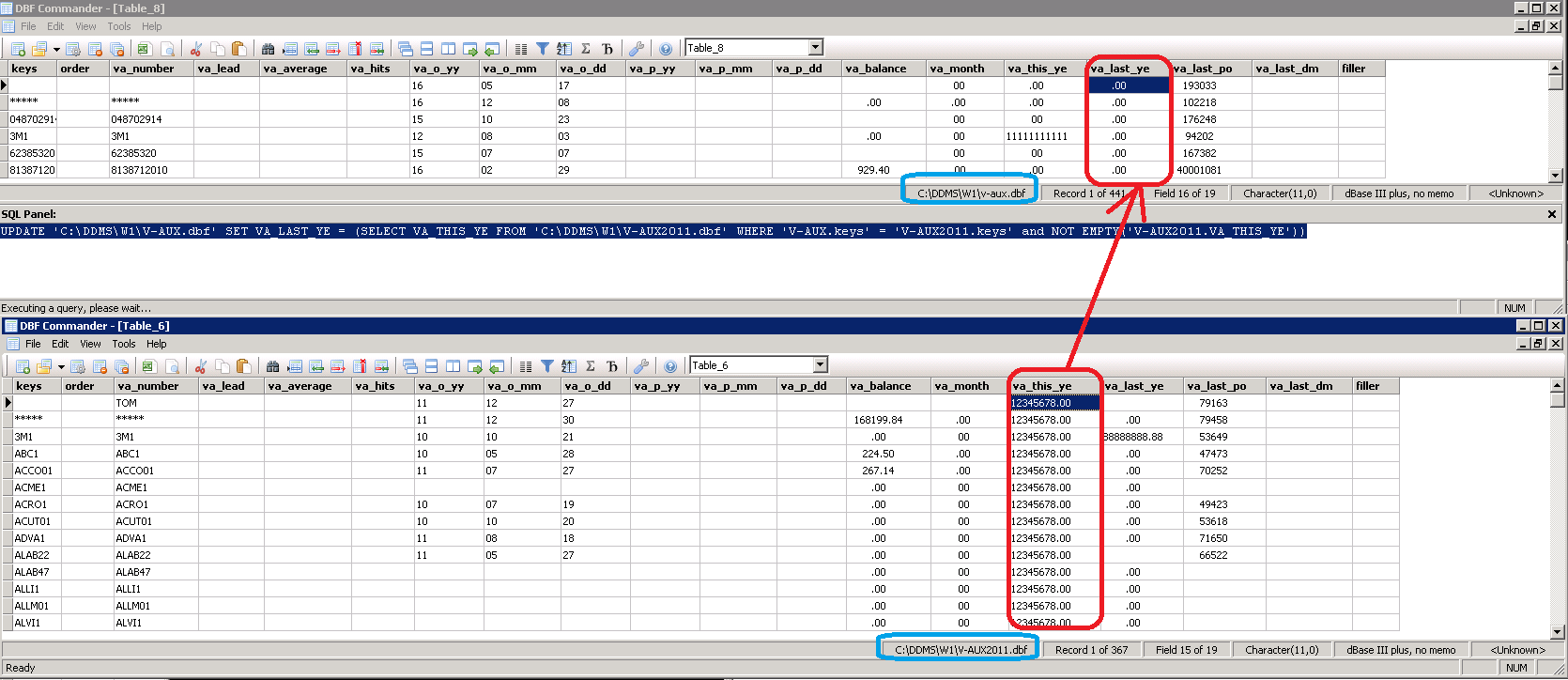Click New table icon in Table_8 toolbar

click(x=18, y=49)
